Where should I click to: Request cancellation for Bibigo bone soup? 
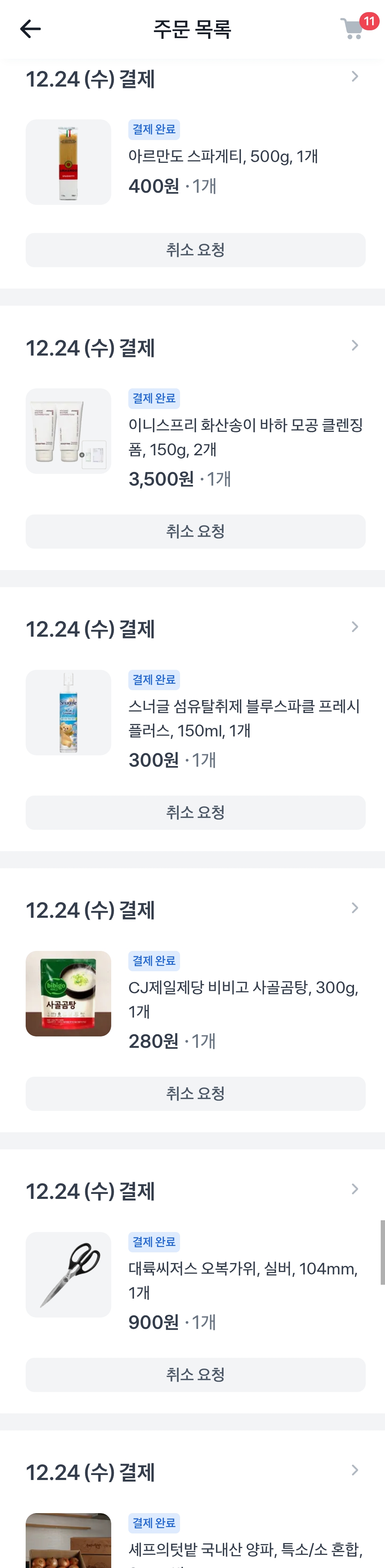[196, 1094]
